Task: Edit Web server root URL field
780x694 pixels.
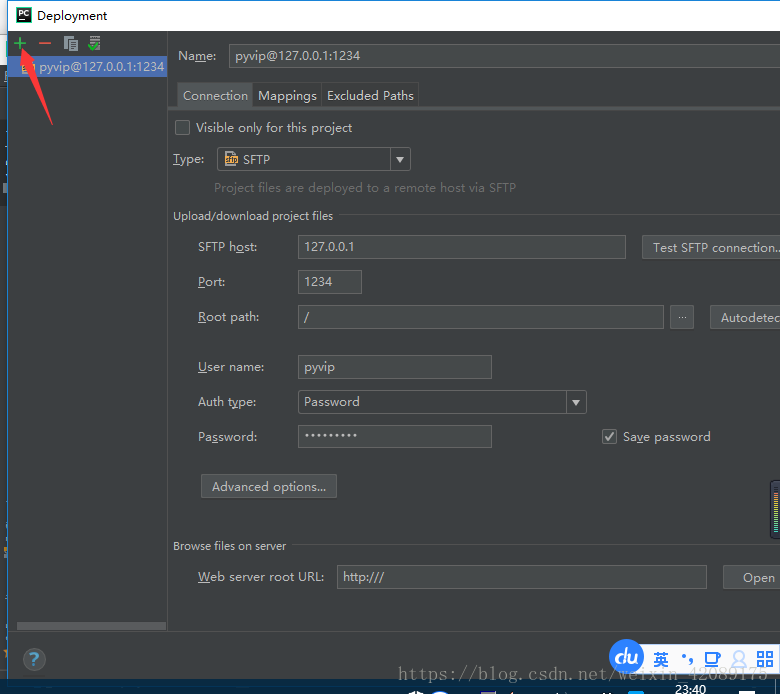Action: click(521, 577)
